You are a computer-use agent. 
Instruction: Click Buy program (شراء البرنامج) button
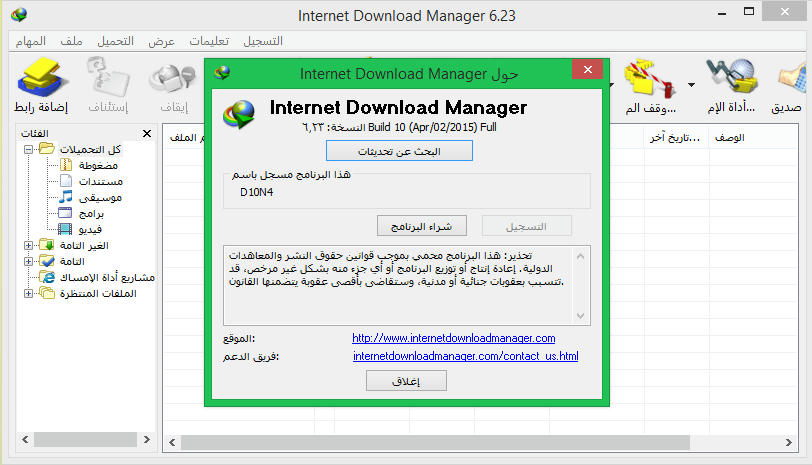click(x=422, y=226)
